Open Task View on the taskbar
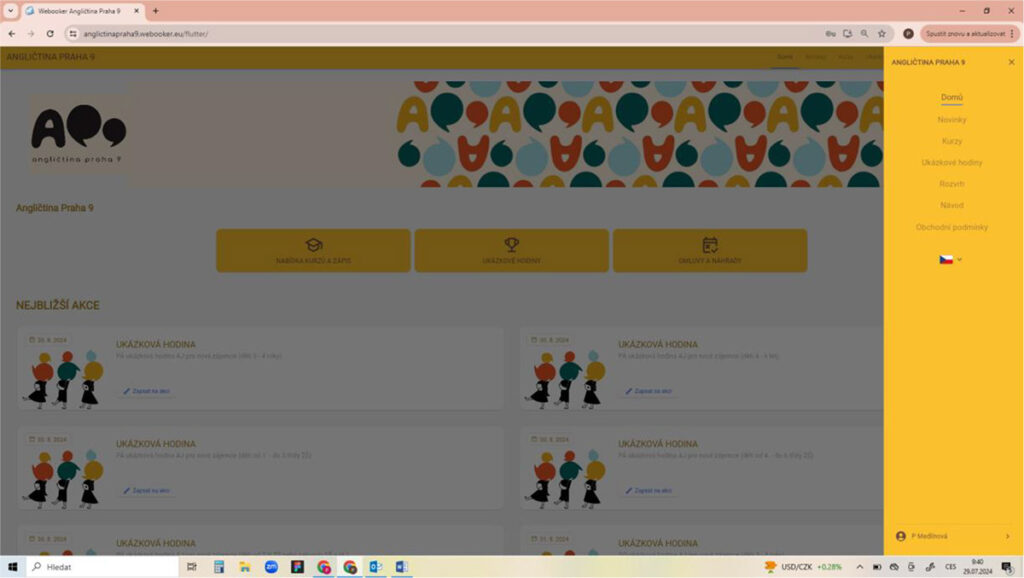The width and height of the screenshot is (1024, 578). (x=192, y=567)
